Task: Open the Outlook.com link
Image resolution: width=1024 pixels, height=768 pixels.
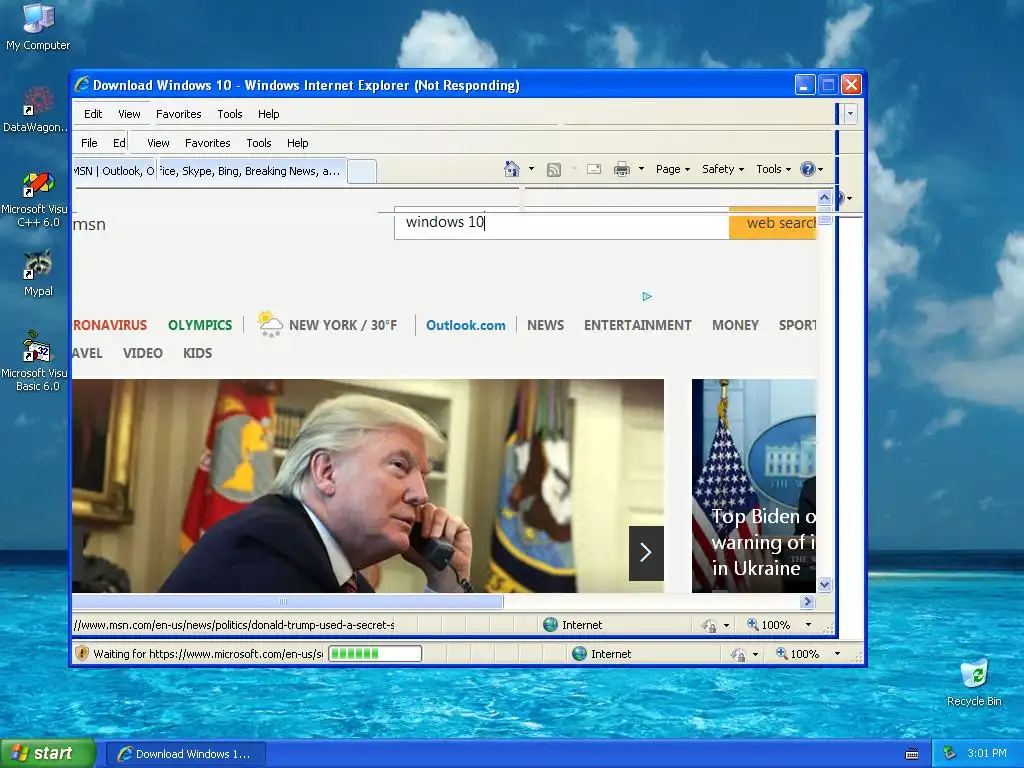Action: click(466, 325)
